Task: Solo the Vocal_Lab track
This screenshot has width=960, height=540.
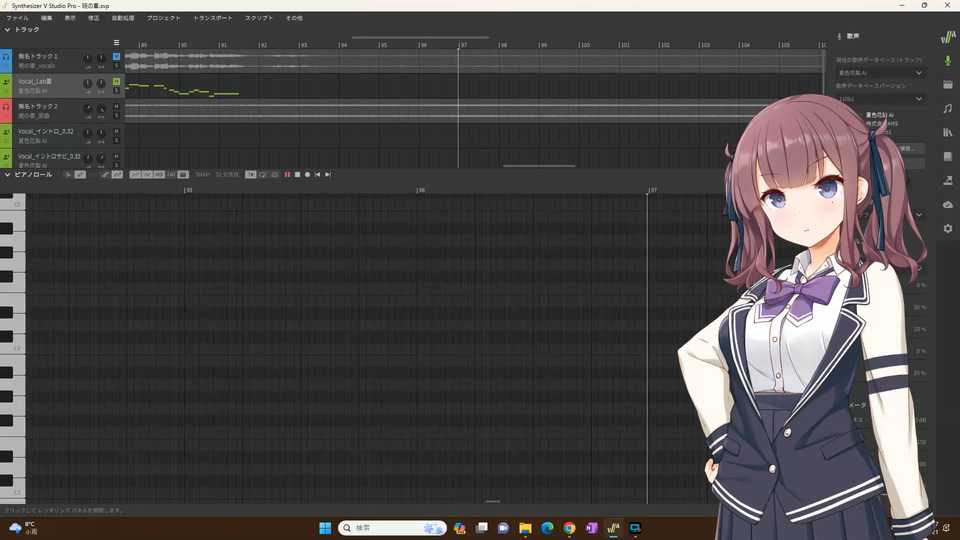Action: (116, 91)
